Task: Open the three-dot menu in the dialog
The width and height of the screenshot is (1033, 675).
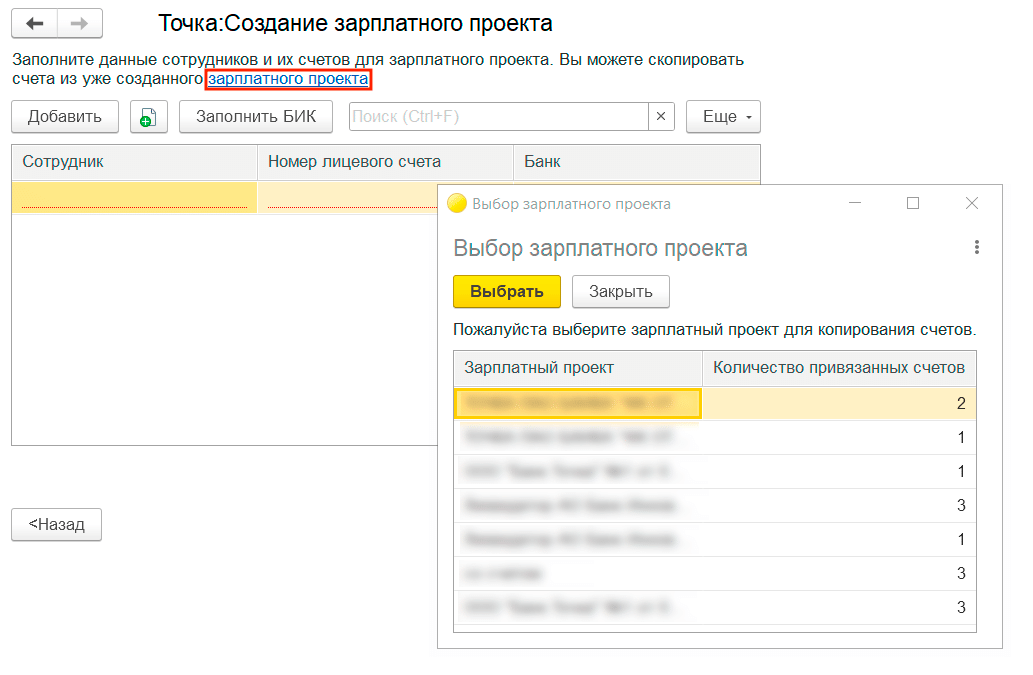Action: click(976, 248)
